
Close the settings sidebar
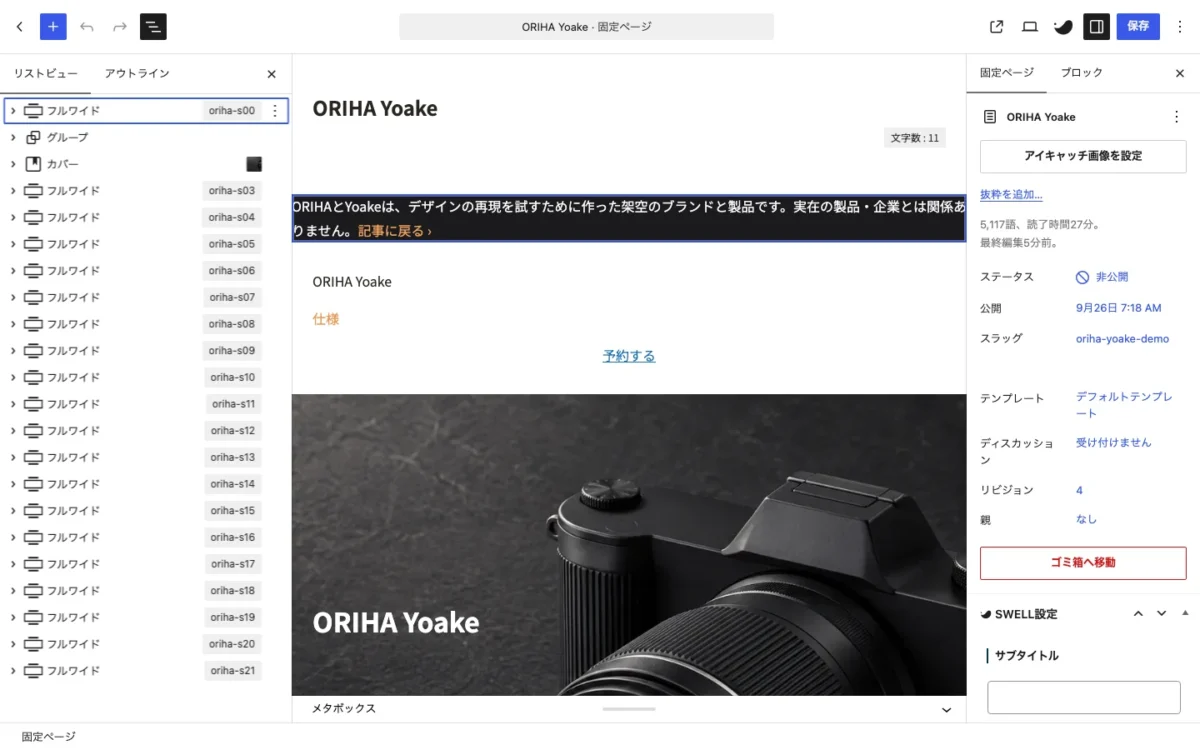(x=1179, y=73)
